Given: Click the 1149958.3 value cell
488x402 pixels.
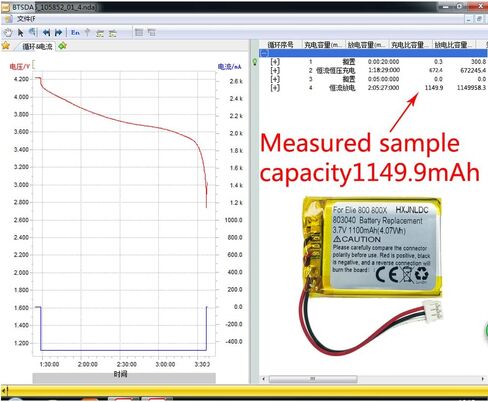Looking at the screenshot, I should click(x=471, y=88).
